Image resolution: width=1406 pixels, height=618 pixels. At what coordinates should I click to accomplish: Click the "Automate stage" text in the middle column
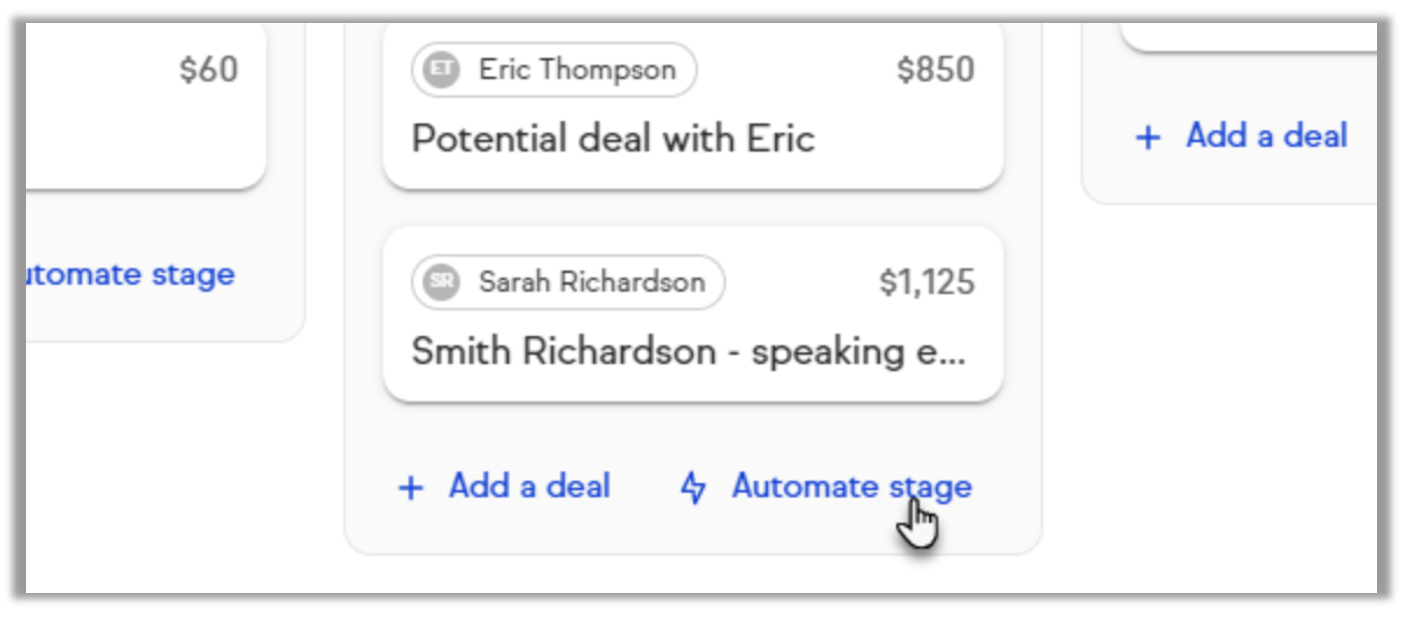(x=851, y=487)
